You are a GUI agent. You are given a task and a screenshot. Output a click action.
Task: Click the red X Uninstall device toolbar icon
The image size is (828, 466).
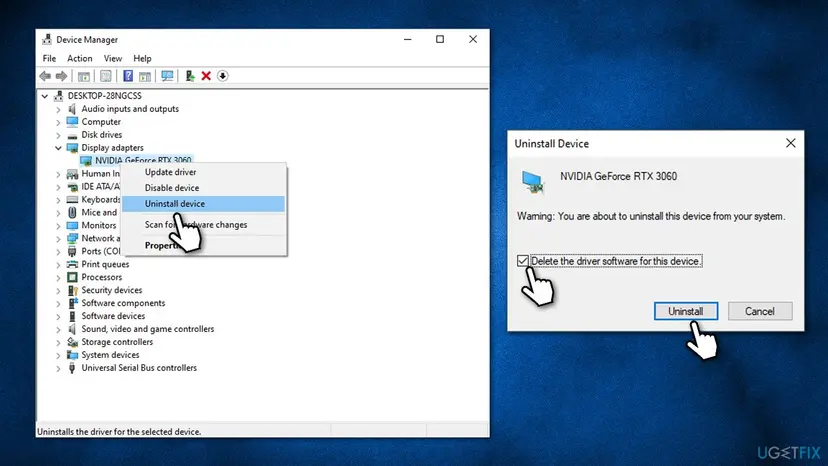coord(206,76)
